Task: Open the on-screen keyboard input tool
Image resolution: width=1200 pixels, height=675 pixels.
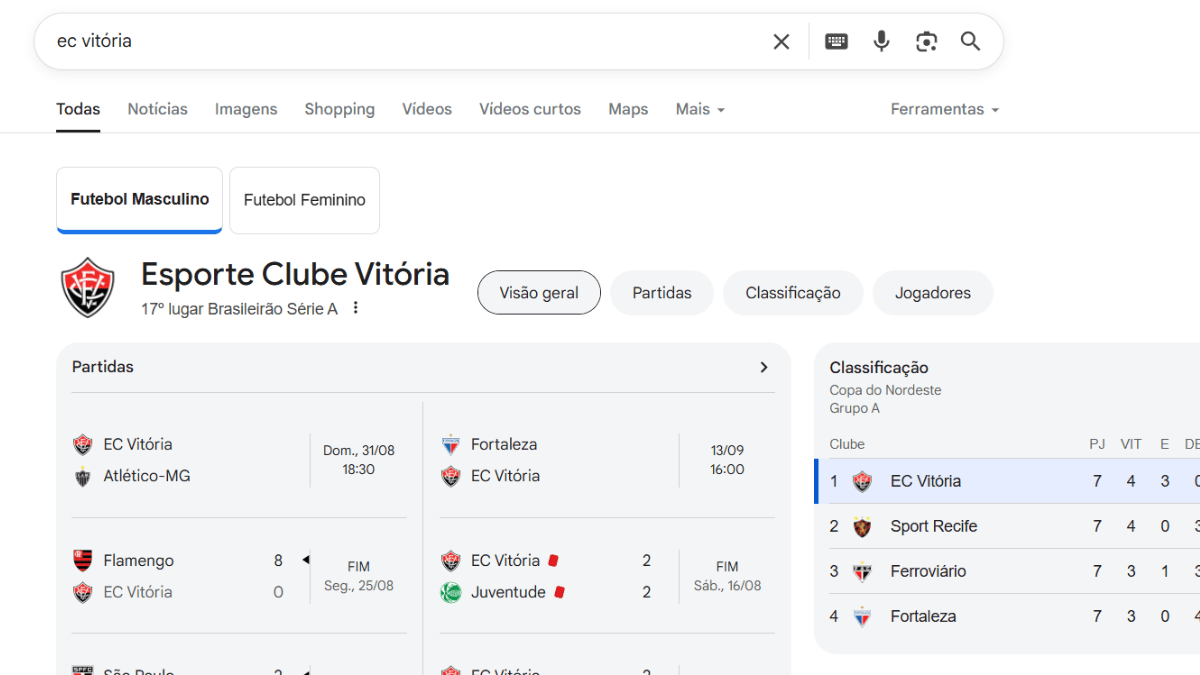Action: tap(836, 41)
